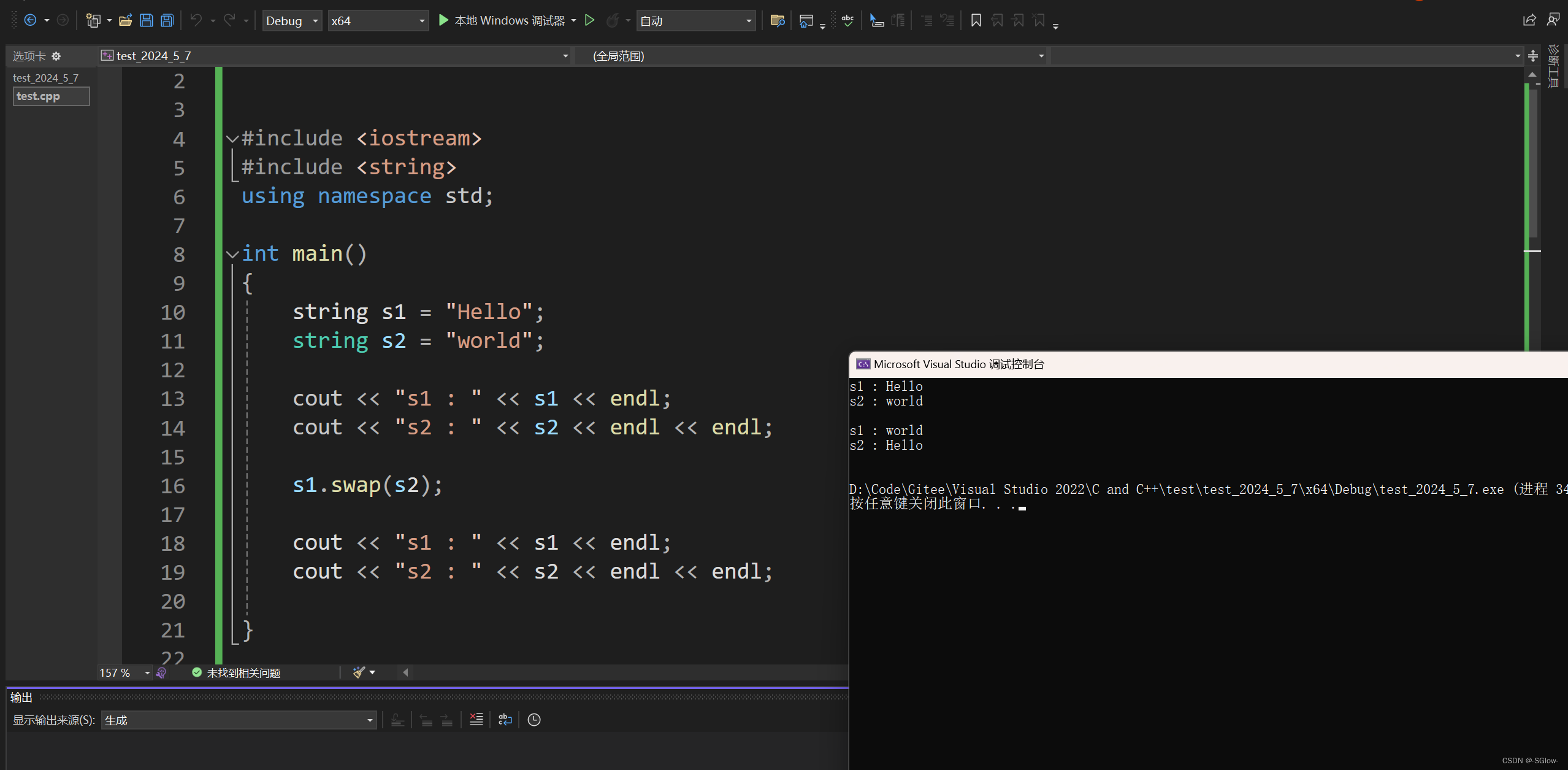Collapse the main function fold arrow

click(x=232, y=254)
